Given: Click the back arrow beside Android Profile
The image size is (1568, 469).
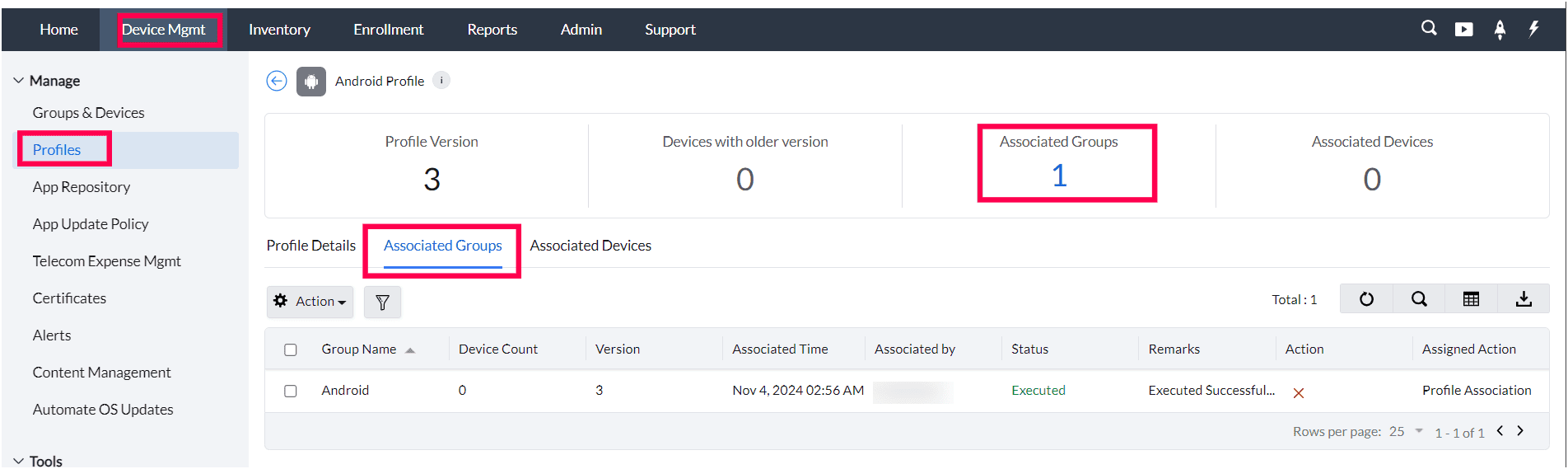Looking at the screenshot, I should 277,81.
